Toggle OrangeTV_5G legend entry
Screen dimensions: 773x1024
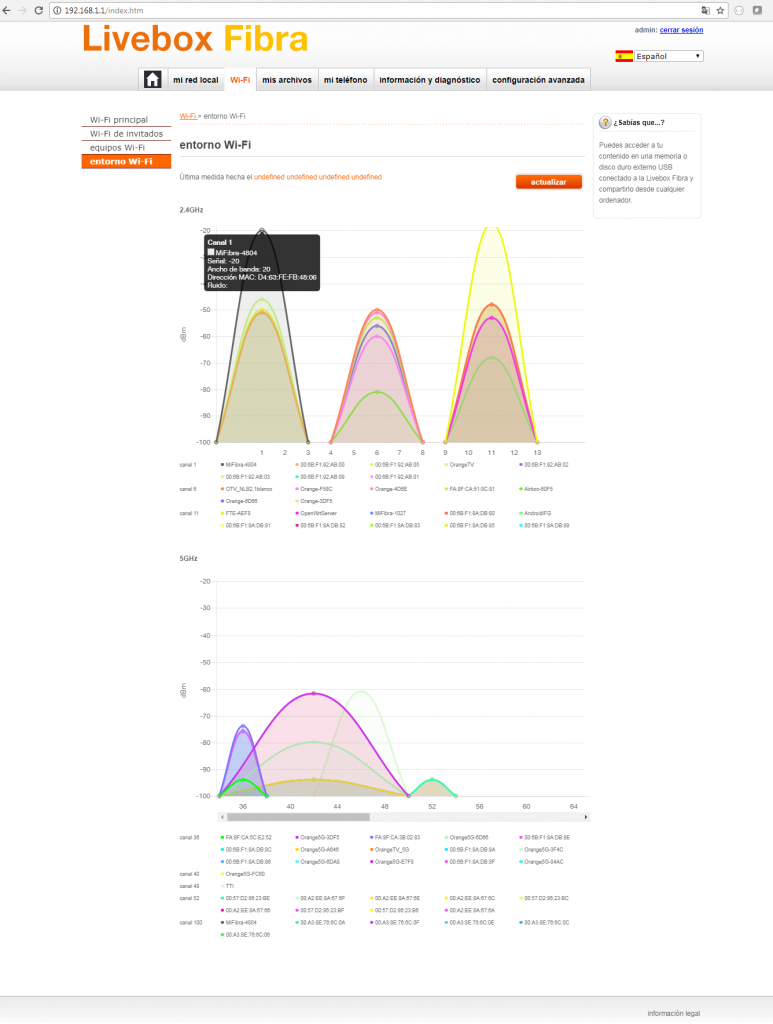point(390,850)
